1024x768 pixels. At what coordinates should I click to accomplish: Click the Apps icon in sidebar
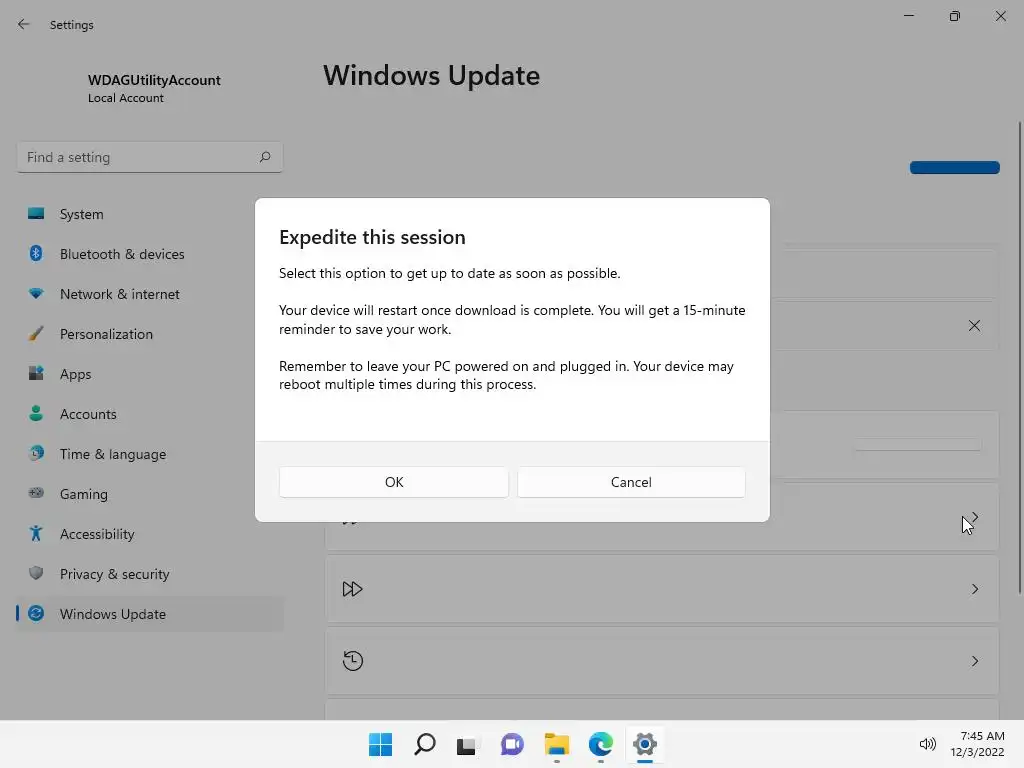(x=36, y=374)
